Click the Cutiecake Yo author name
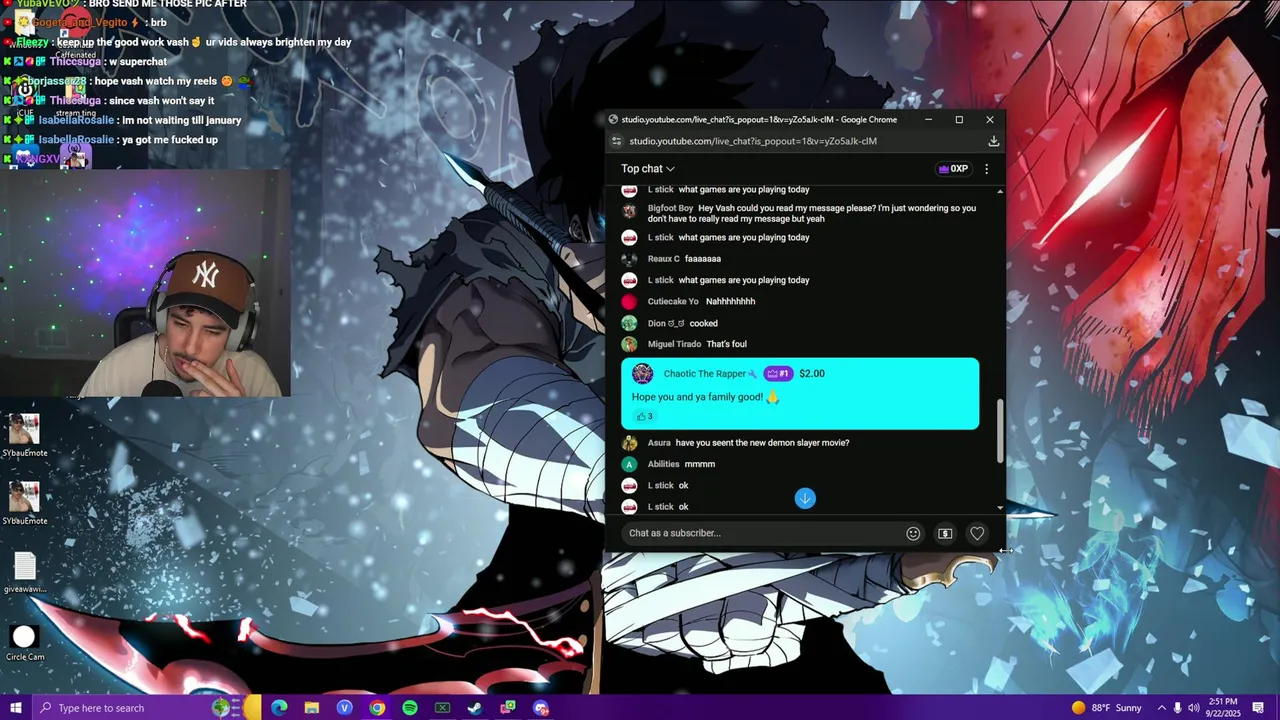 click(x=673, y=301)
